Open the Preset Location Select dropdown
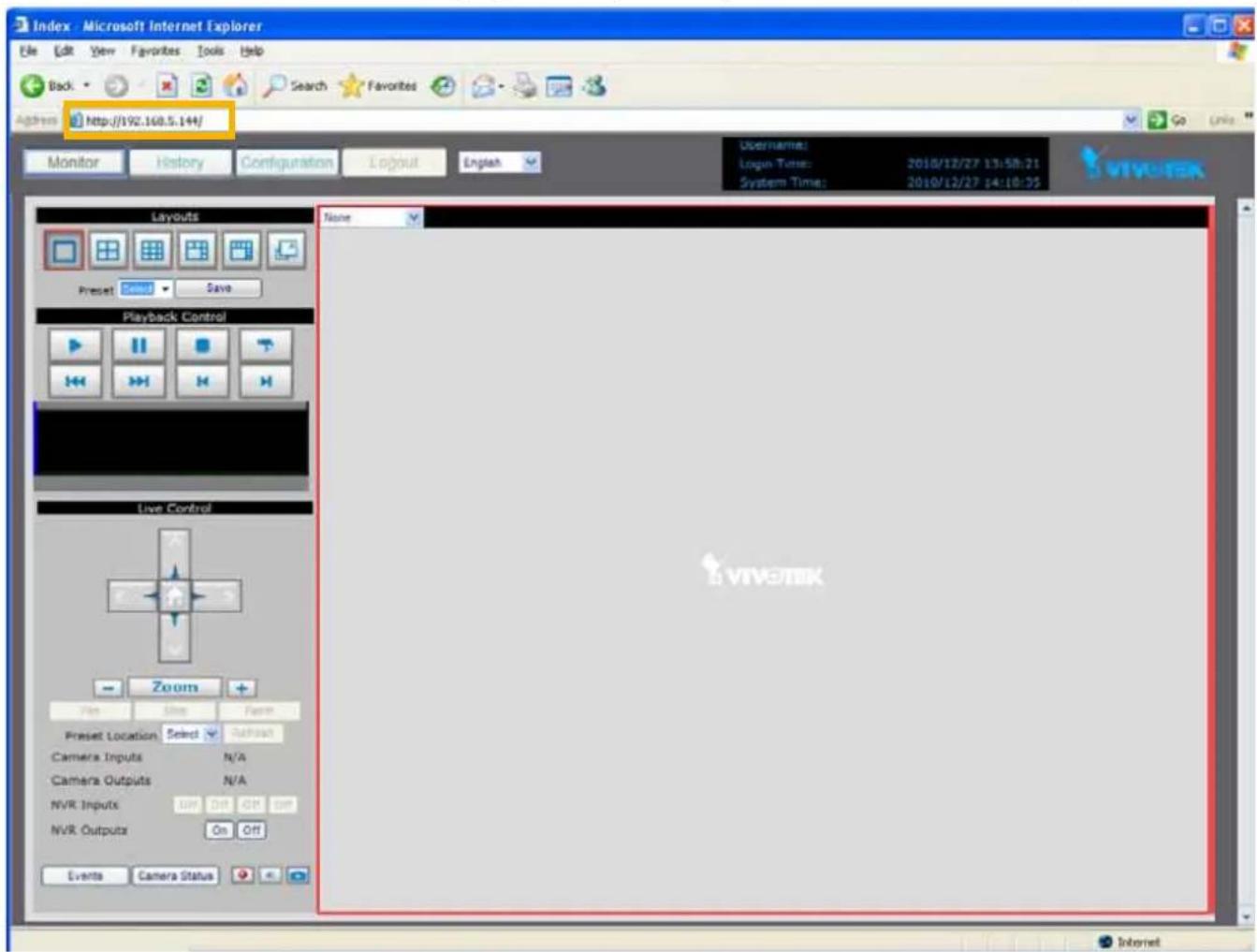Image resolution: width=1257 pixels, height=952 pixels. pos(191,734)
